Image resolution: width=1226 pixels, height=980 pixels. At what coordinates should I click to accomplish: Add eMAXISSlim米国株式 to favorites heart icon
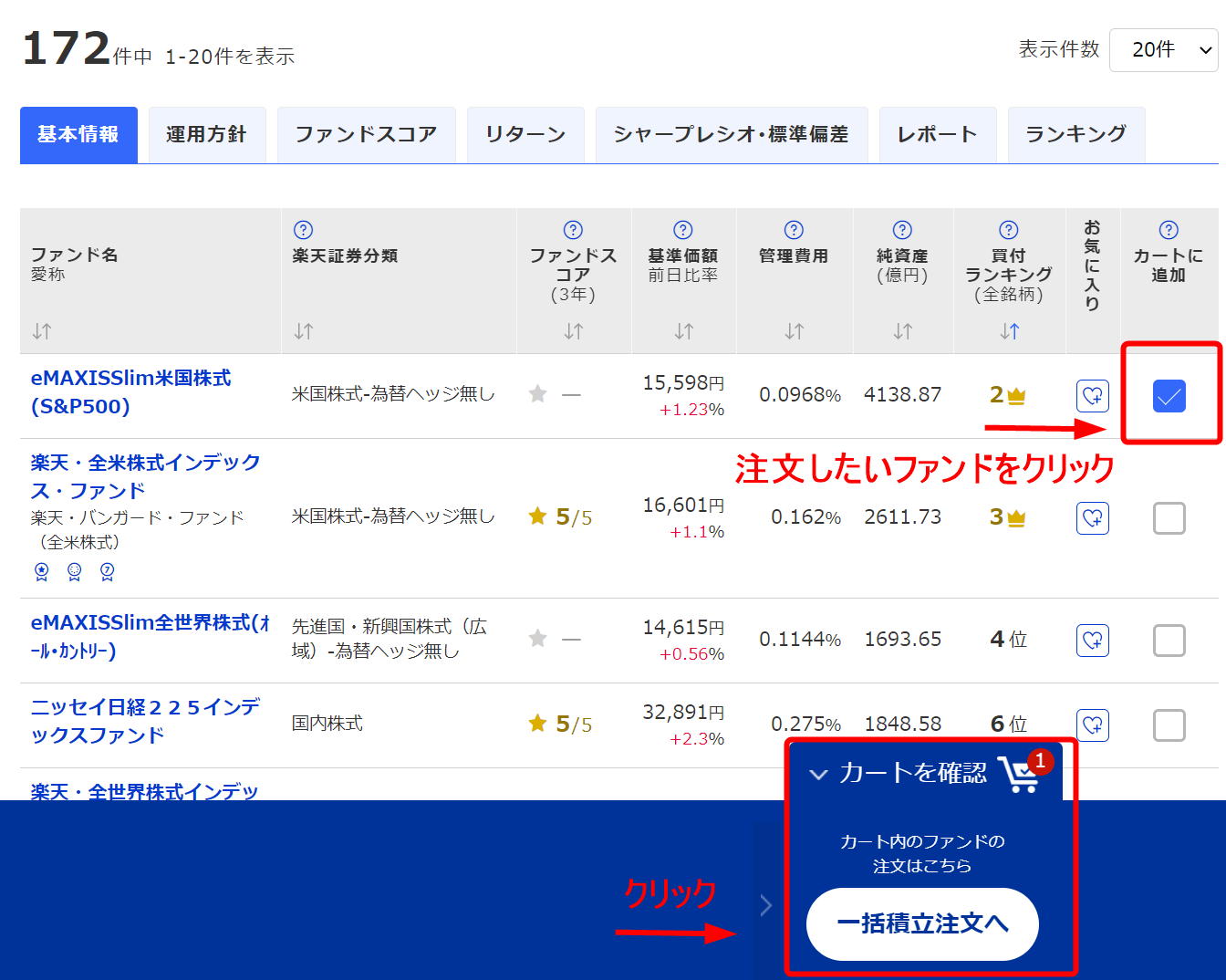coord(1093,396)
